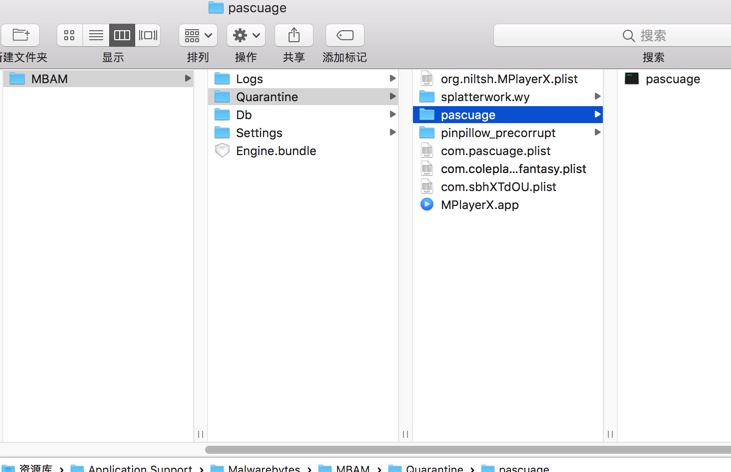Click the search magnifier icon
This screenshot has width=731, height=472.
628,35
